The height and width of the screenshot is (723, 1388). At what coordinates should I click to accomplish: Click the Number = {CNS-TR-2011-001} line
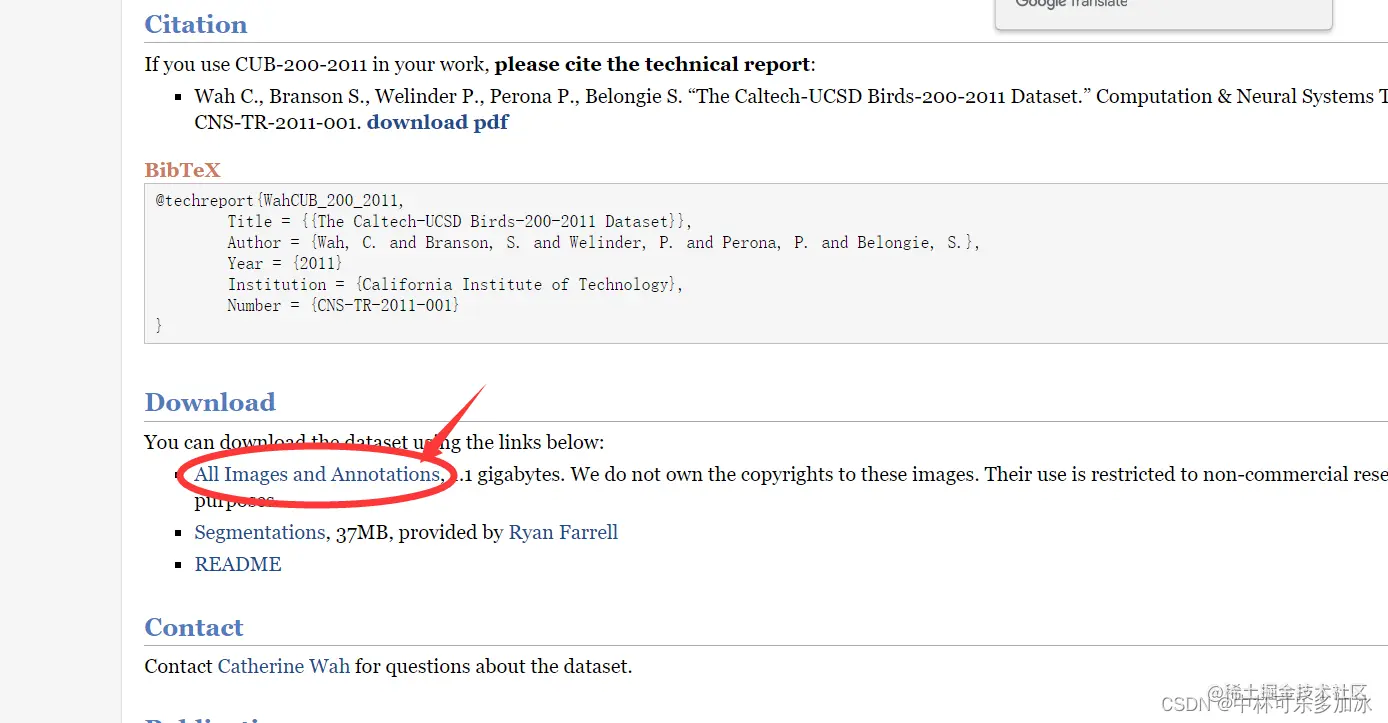pyautogui.click(x=343, y=305)
